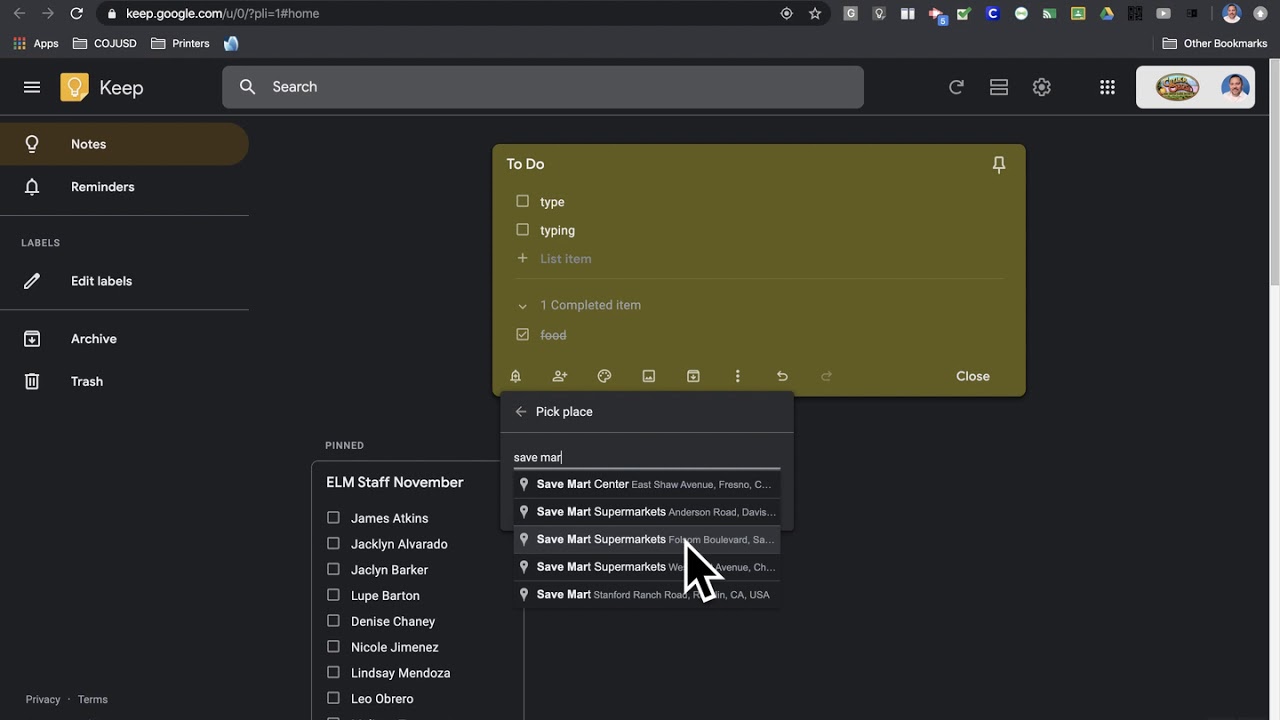Click the Chrome profile picture in toolbar
This screenshot has height=720, width=1280.
1232,14
